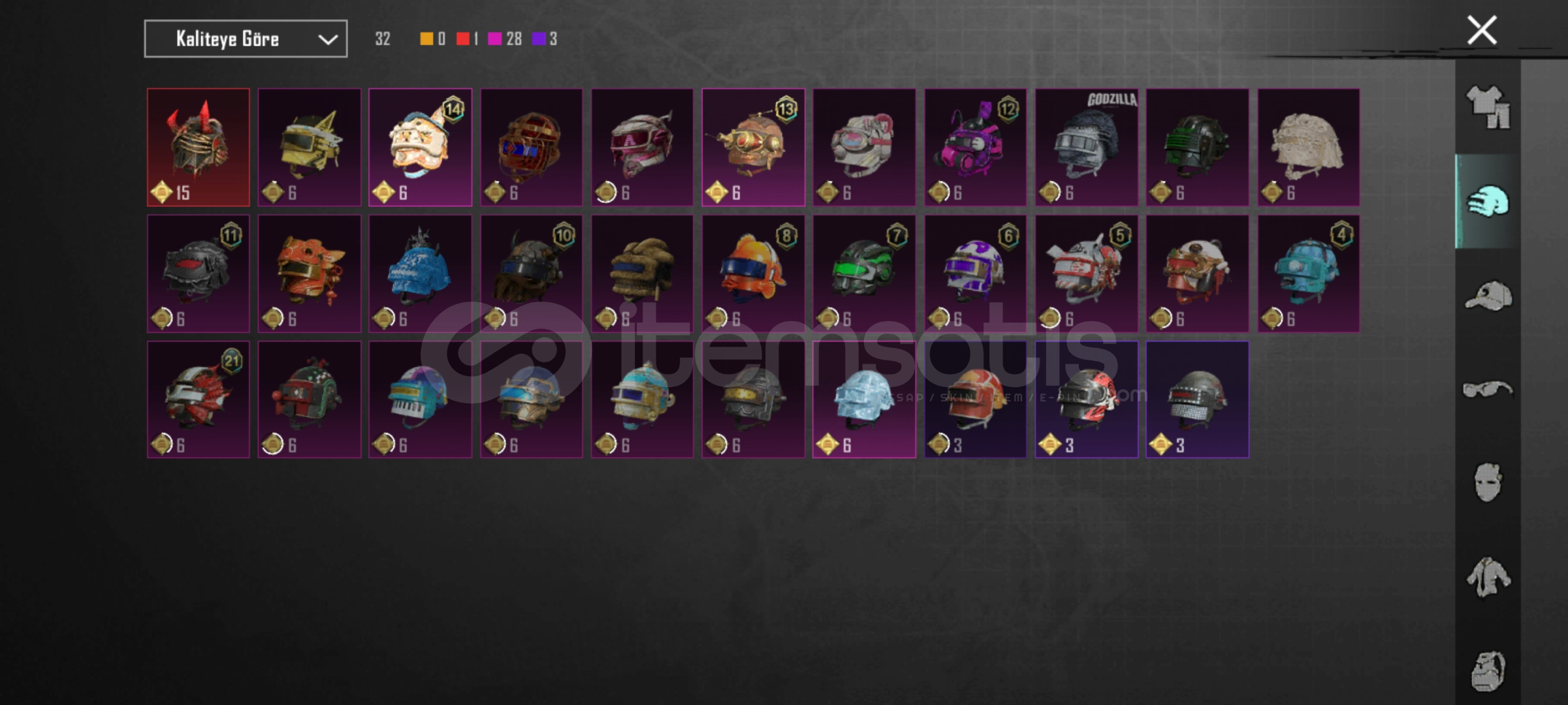Screen dimensions: 1568x705
Task: Open the Kaliteye Göre sort dropdown
Action: coord(246,39)
